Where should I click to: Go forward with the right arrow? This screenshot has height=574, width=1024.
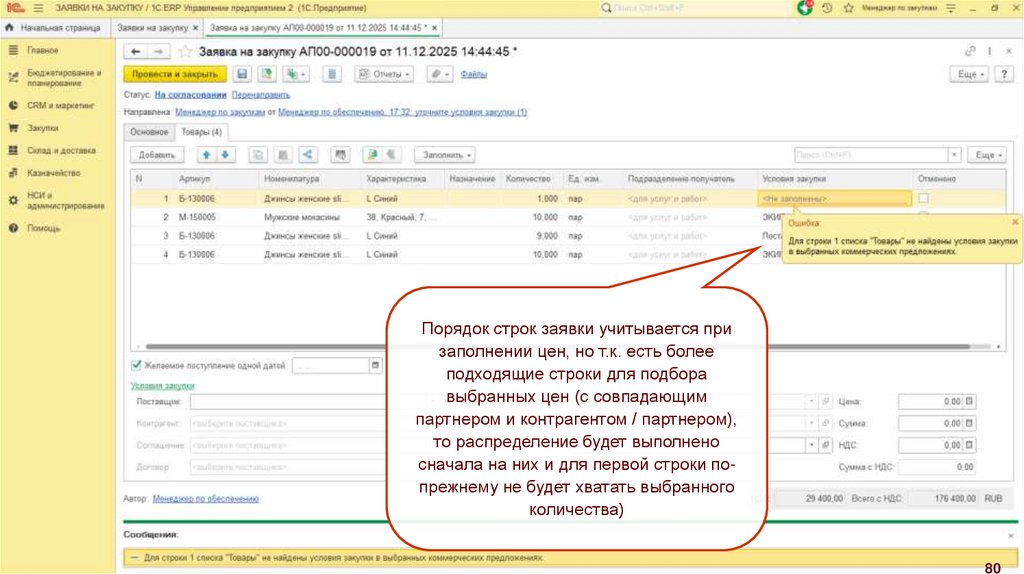pyautogui.click(x=158, y=52)
